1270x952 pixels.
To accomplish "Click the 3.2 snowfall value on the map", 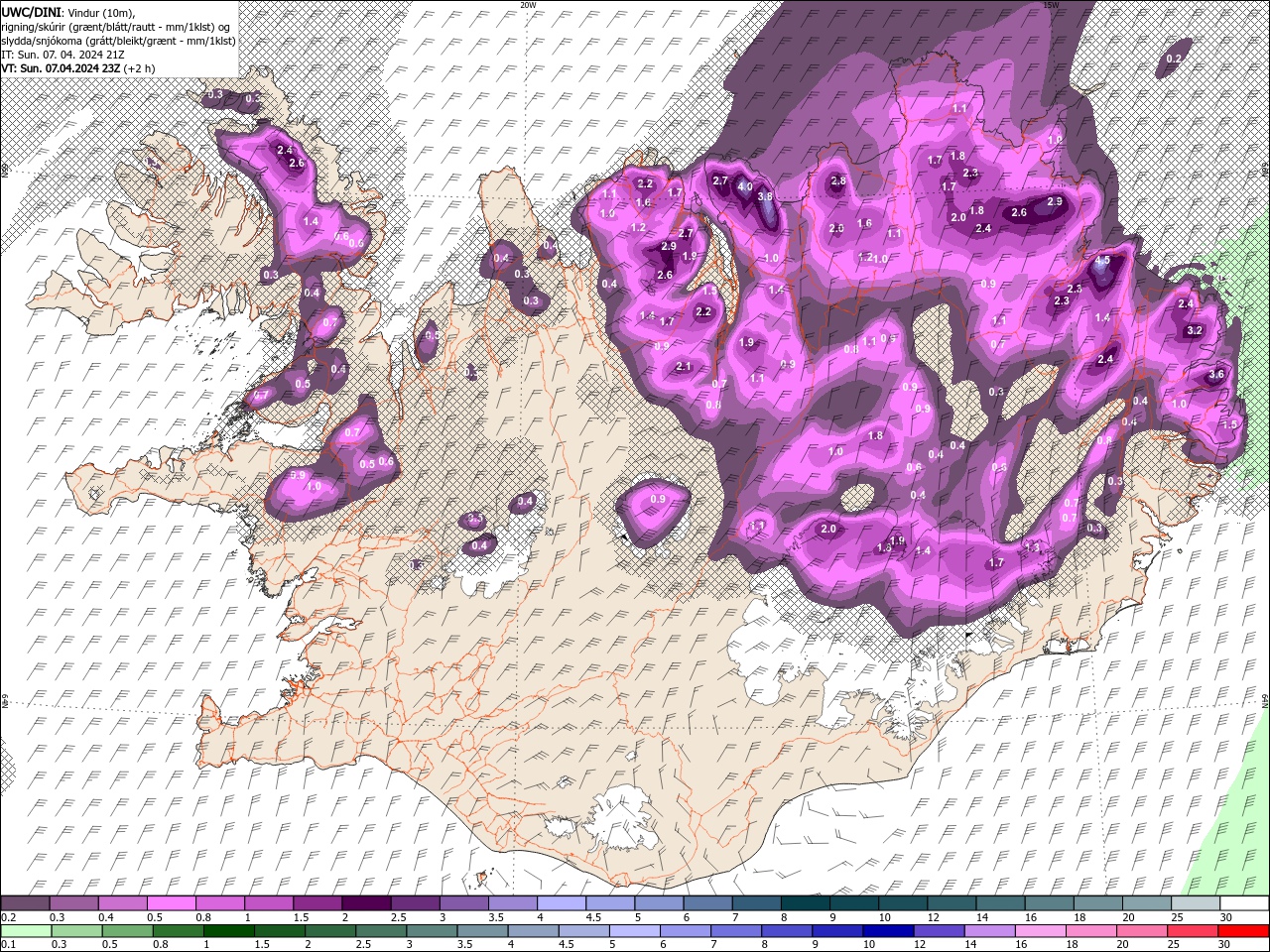I will [1195, 330].
